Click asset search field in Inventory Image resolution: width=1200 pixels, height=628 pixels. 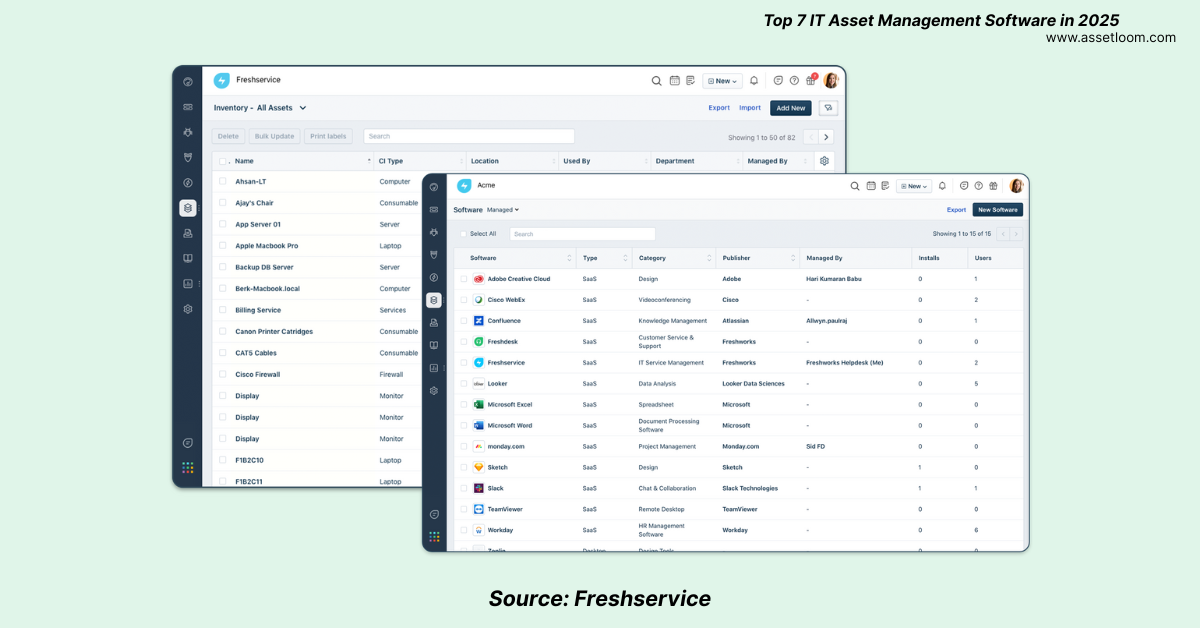pyautogui.click(x=469, y=136)
